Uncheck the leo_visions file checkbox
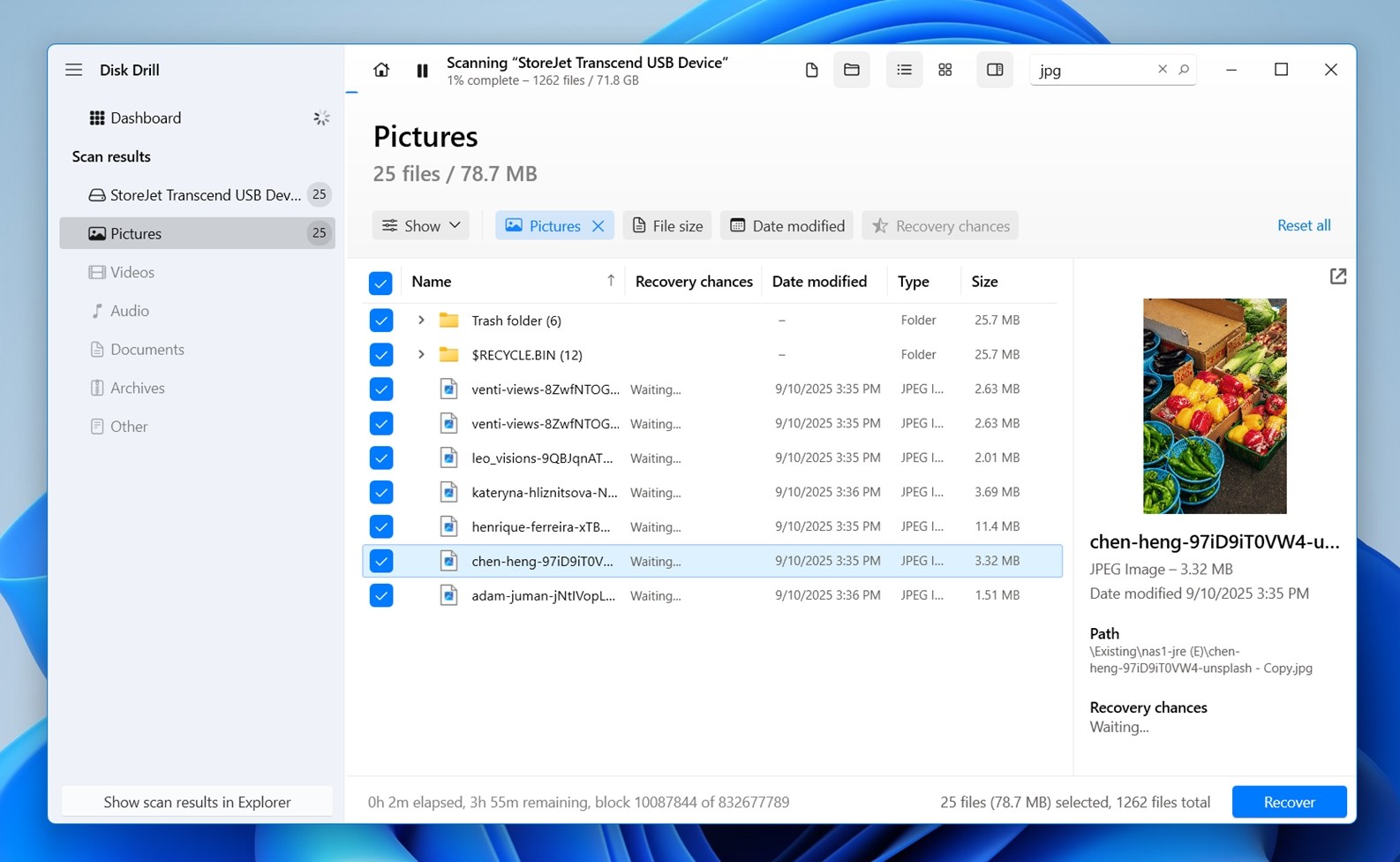Image resolution: width=1400 pixels, height=862 pixels. point(380,457)
